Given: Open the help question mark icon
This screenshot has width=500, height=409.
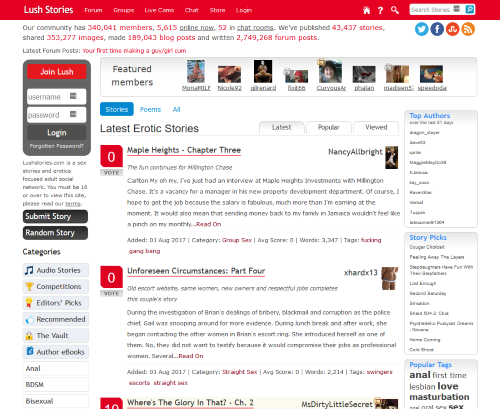Looking at the screenshot, I should tap(380, 10).
